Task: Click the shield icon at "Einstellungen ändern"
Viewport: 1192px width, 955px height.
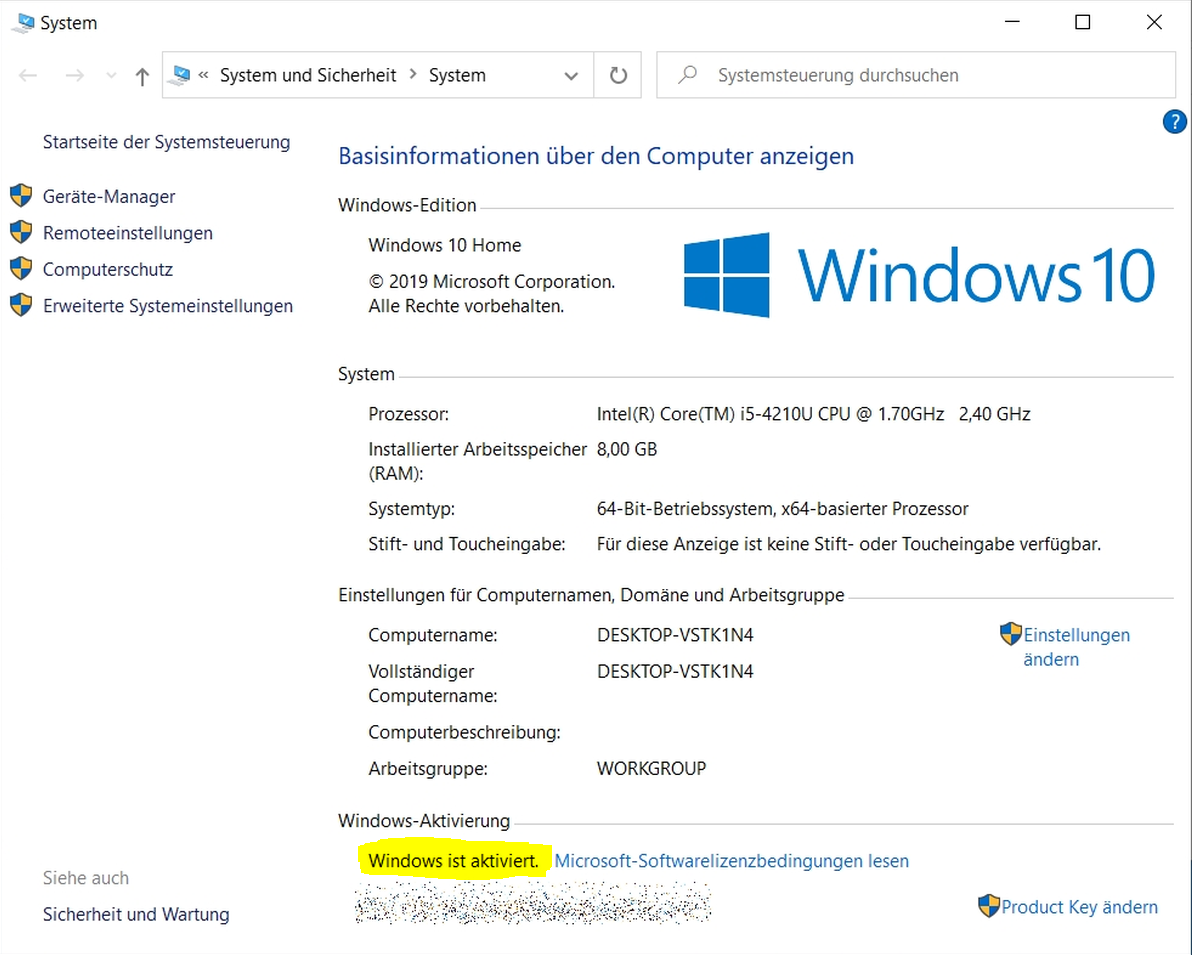Action: click(1010, 633)
